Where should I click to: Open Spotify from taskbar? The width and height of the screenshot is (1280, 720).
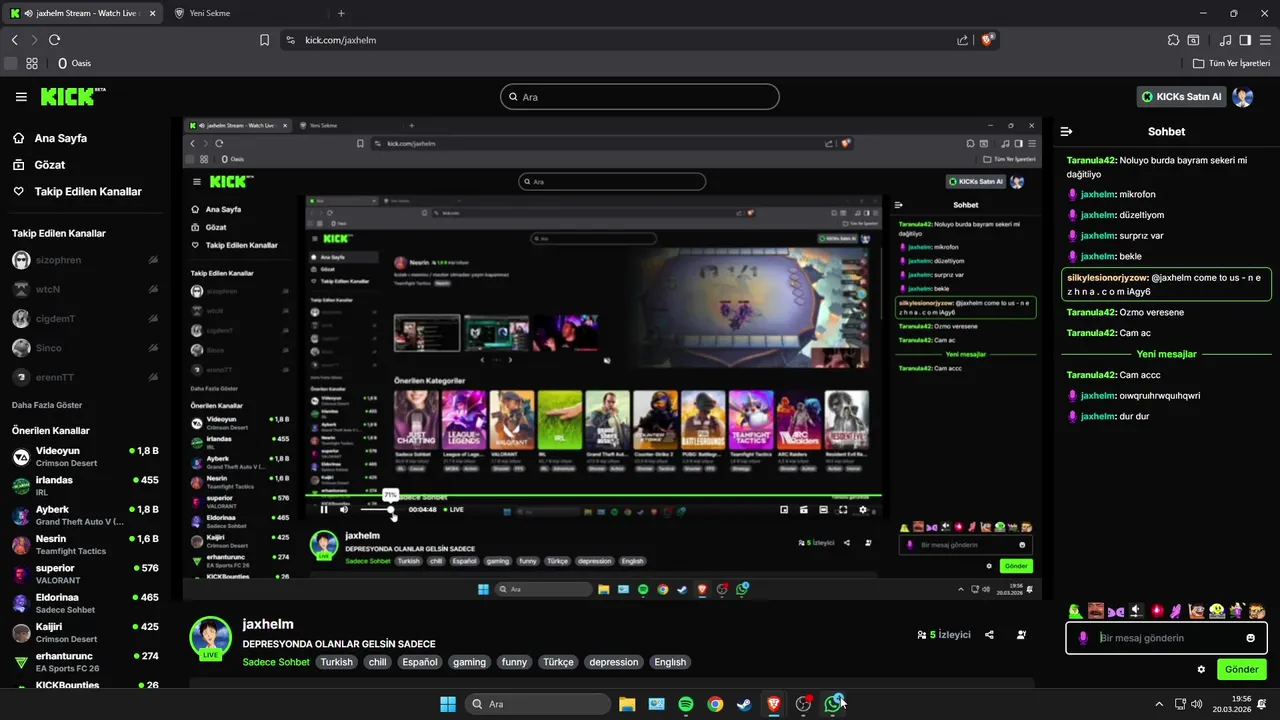tap(686, 704)
